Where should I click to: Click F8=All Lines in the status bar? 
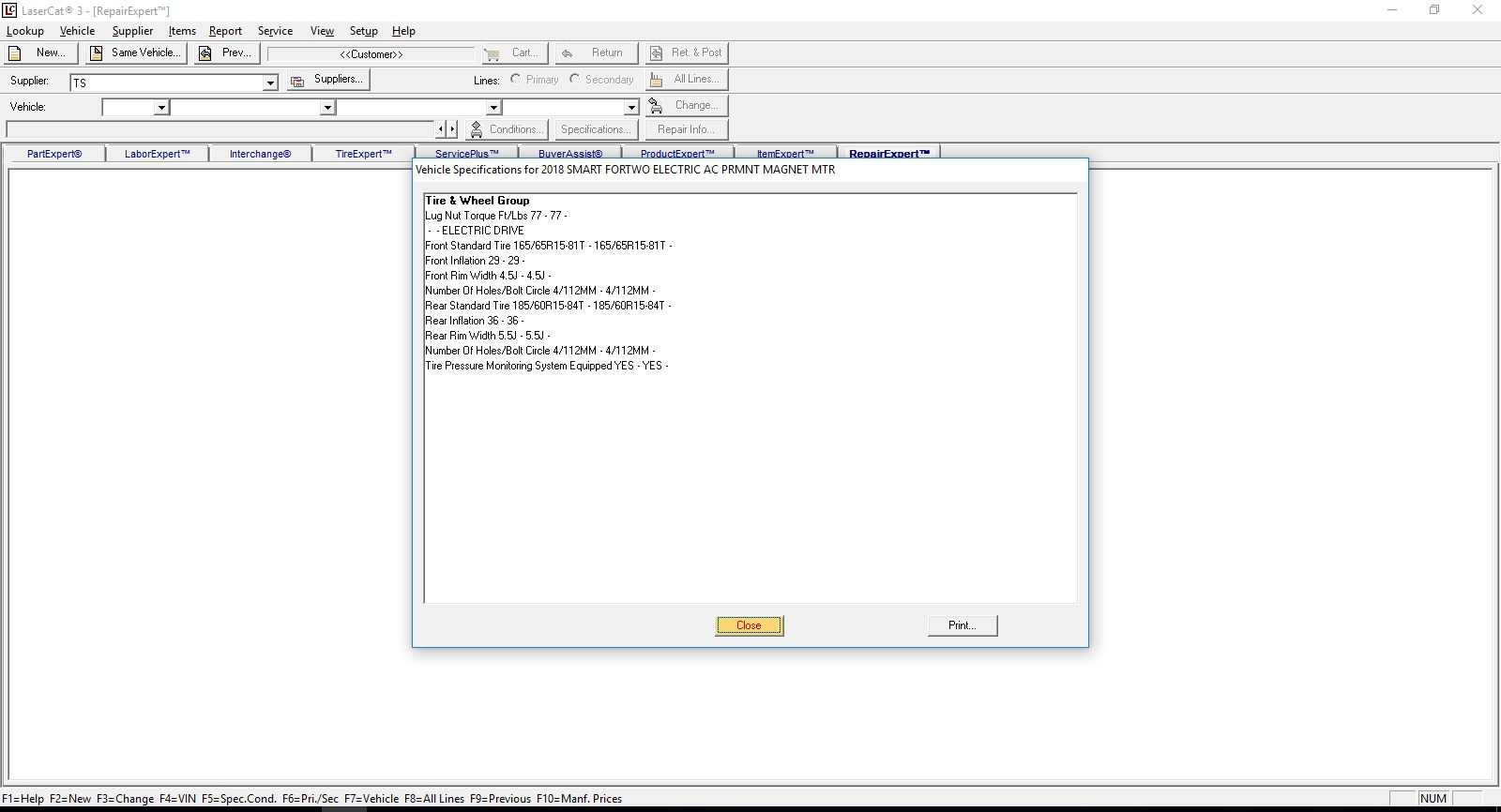(434, 799)
